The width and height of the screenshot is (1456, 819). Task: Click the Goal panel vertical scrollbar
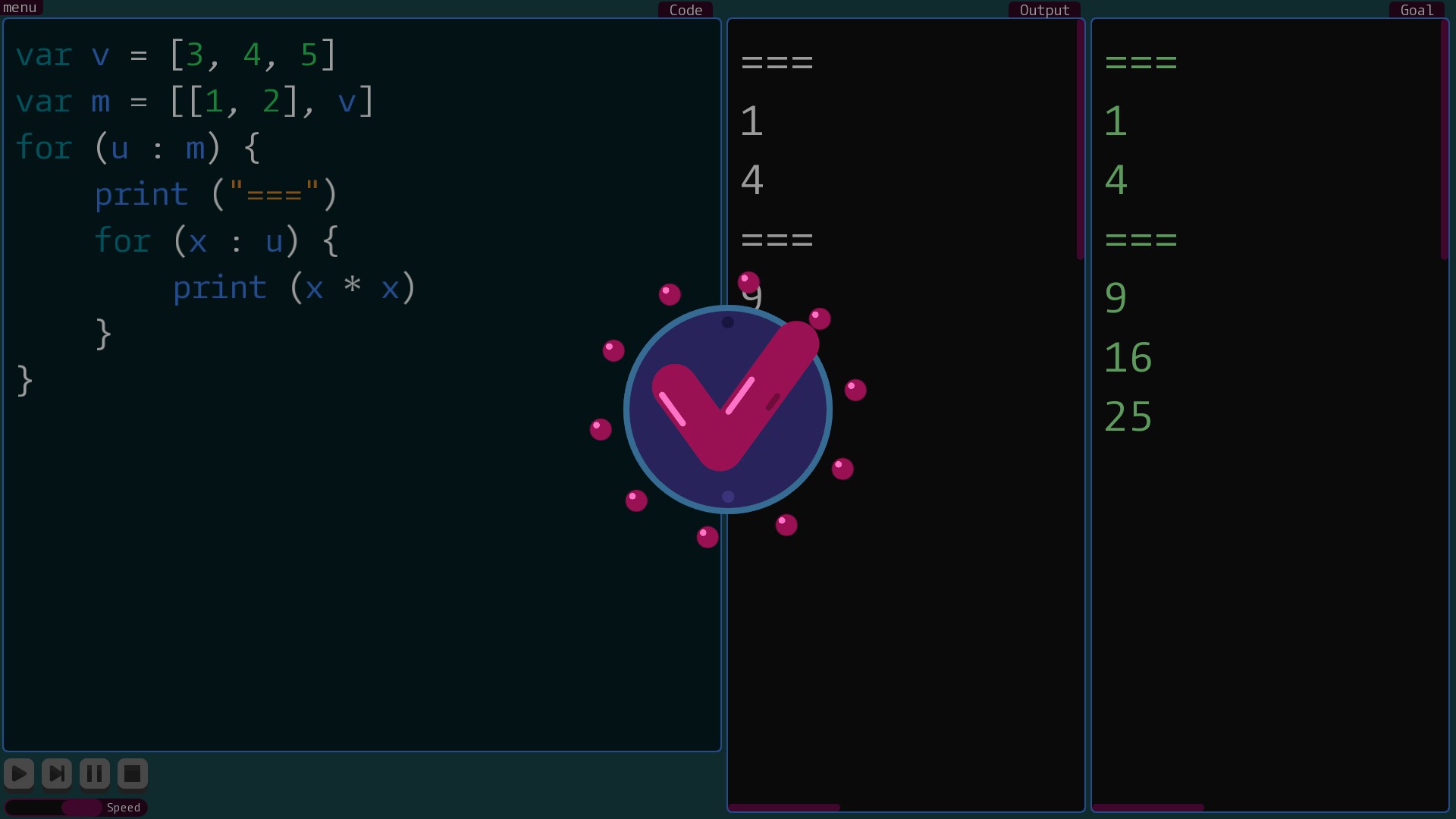click(x=1445, y=140)
